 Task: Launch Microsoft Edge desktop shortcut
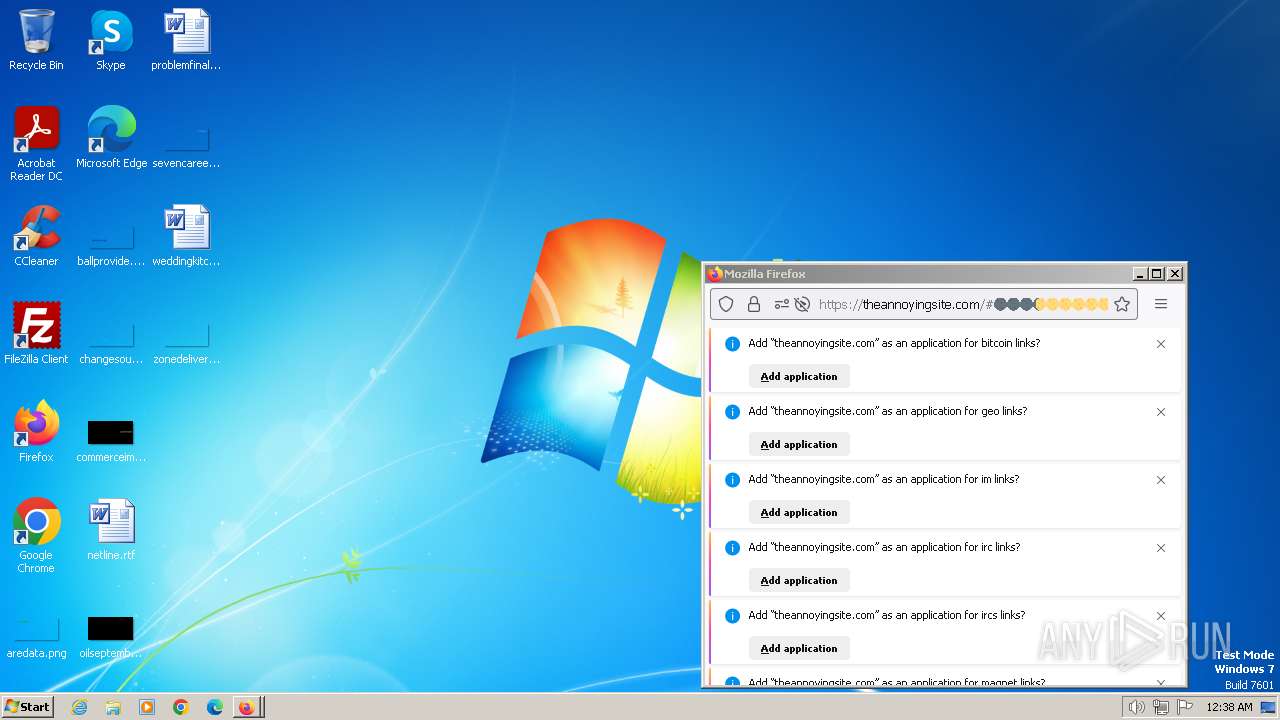(111, 138)
